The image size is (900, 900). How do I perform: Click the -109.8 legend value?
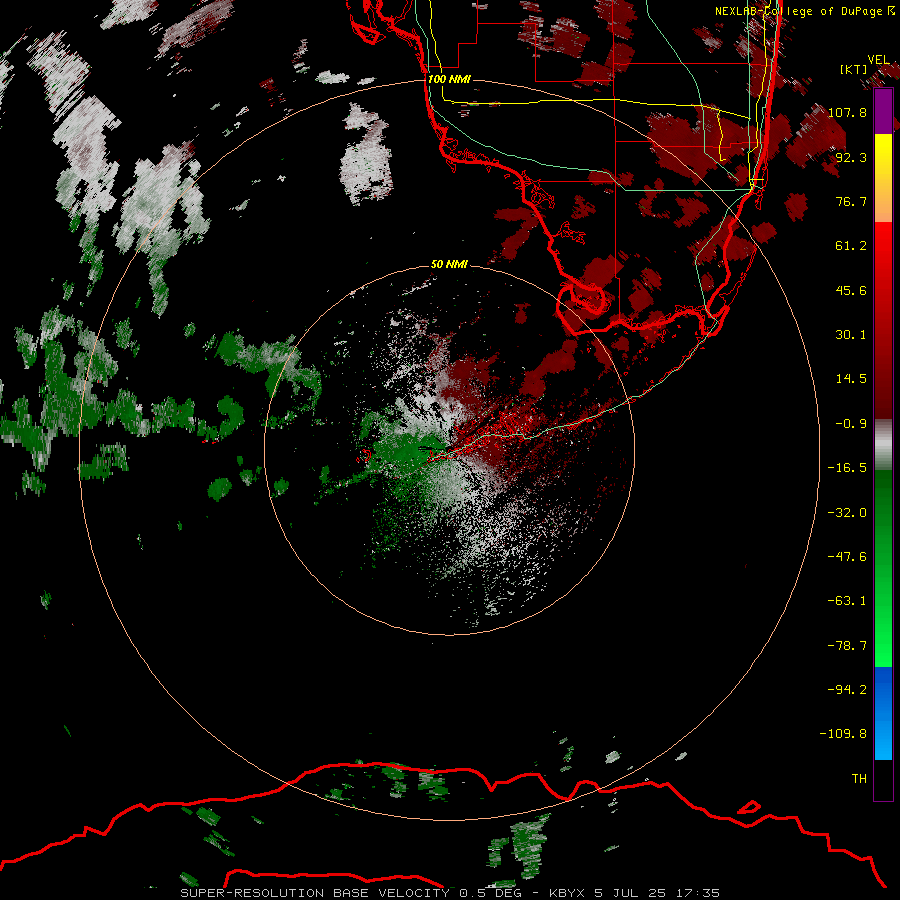click(x=843, y=734)
